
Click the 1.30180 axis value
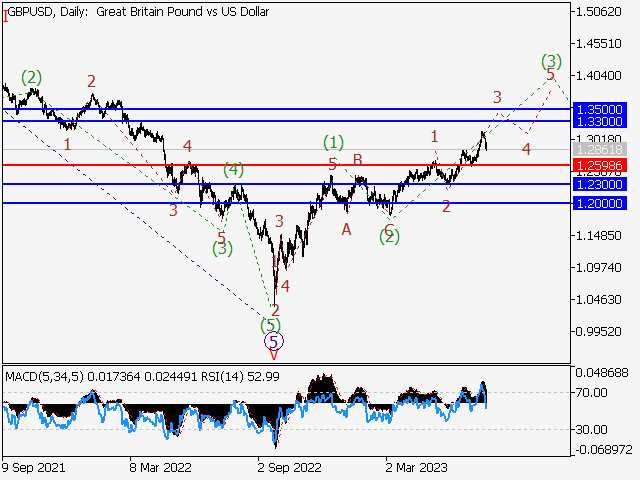(x=598, y=139)
